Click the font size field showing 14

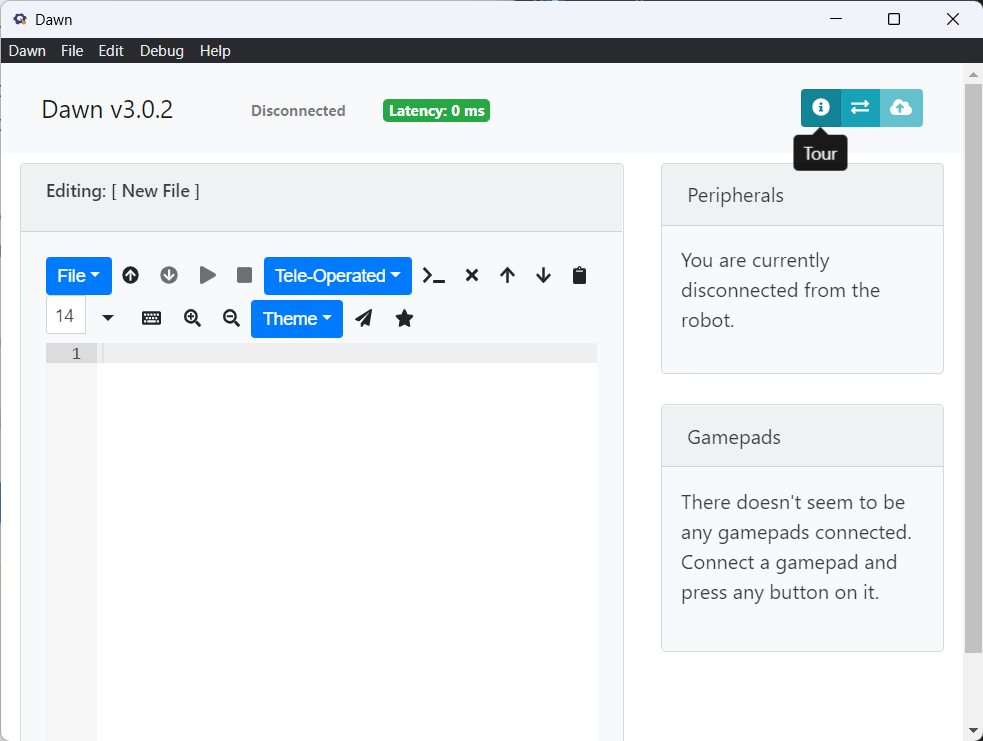tap(66, 315)
